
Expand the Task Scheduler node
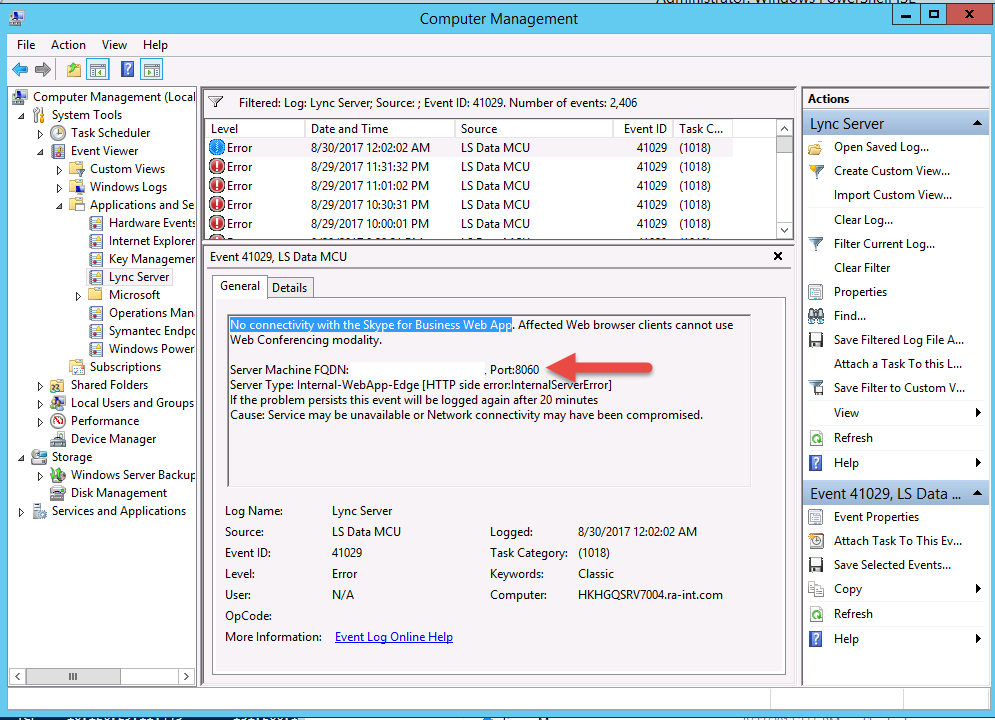tap(41, 134)
